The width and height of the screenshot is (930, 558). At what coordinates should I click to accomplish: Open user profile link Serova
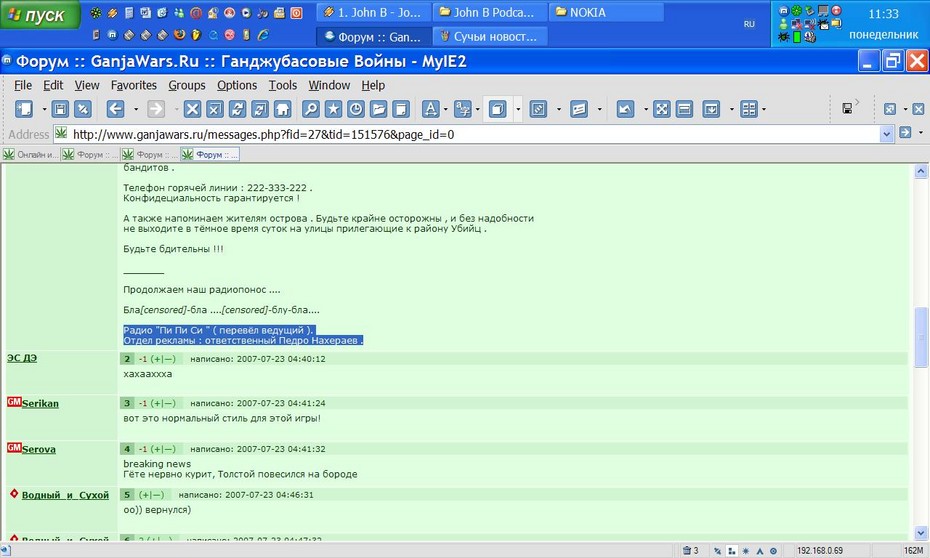click(39, 449)
